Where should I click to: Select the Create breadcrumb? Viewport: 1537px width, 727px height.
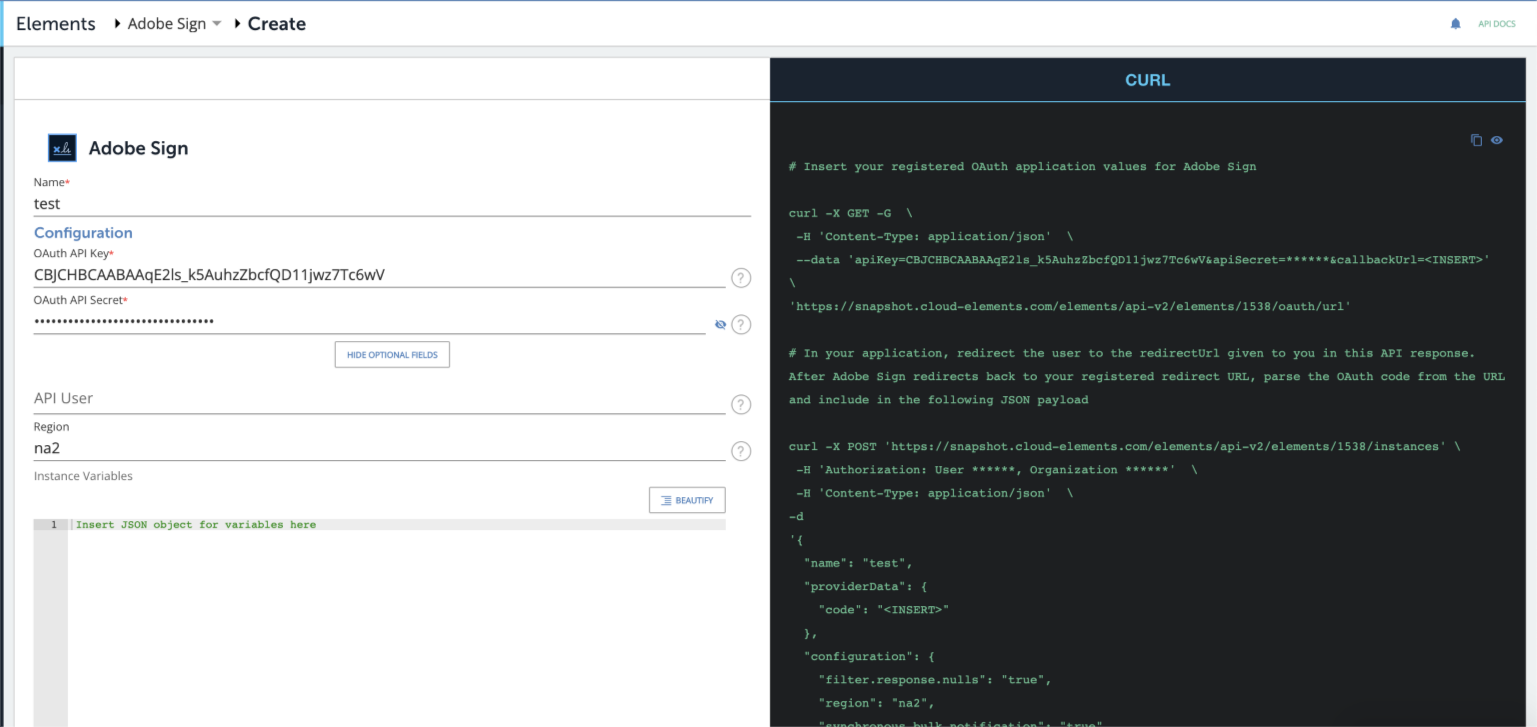(277, 24)
